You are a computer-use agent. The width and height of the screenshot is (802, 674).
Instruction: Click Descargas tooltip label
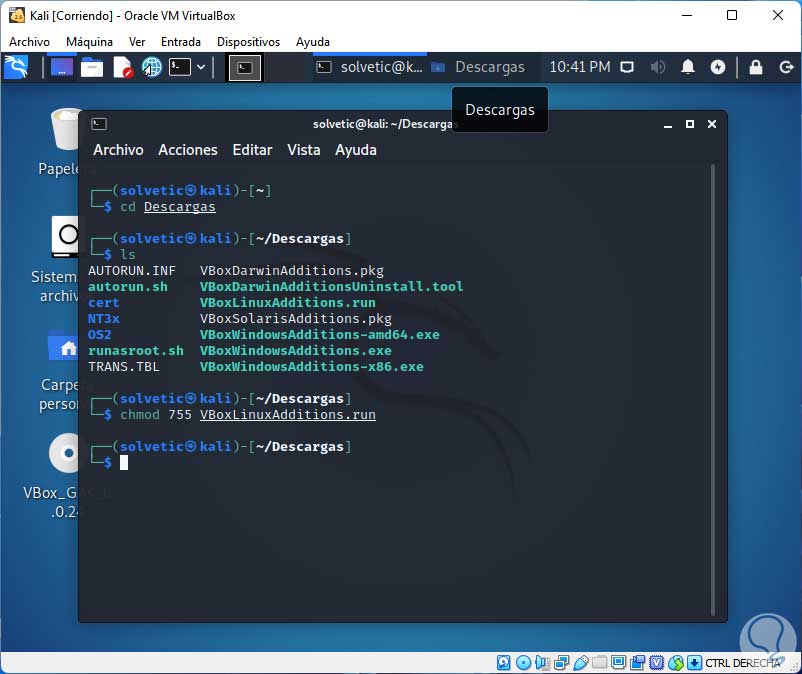point(500,110)
